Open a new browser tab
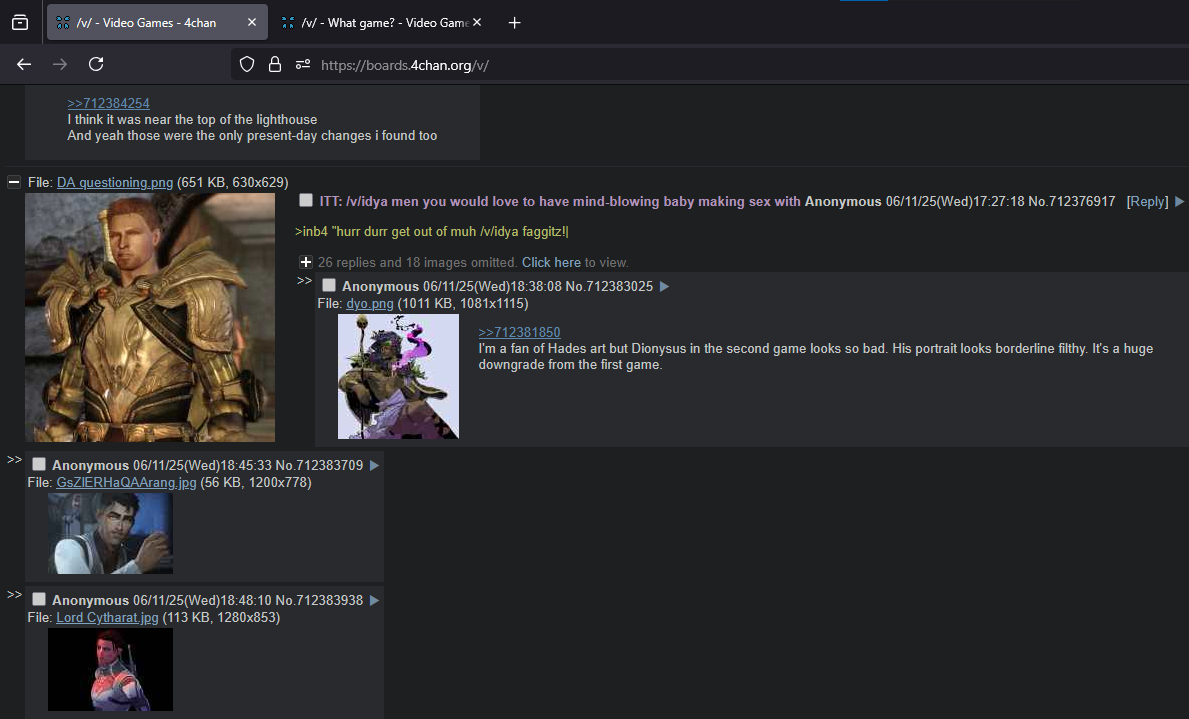 514,23
